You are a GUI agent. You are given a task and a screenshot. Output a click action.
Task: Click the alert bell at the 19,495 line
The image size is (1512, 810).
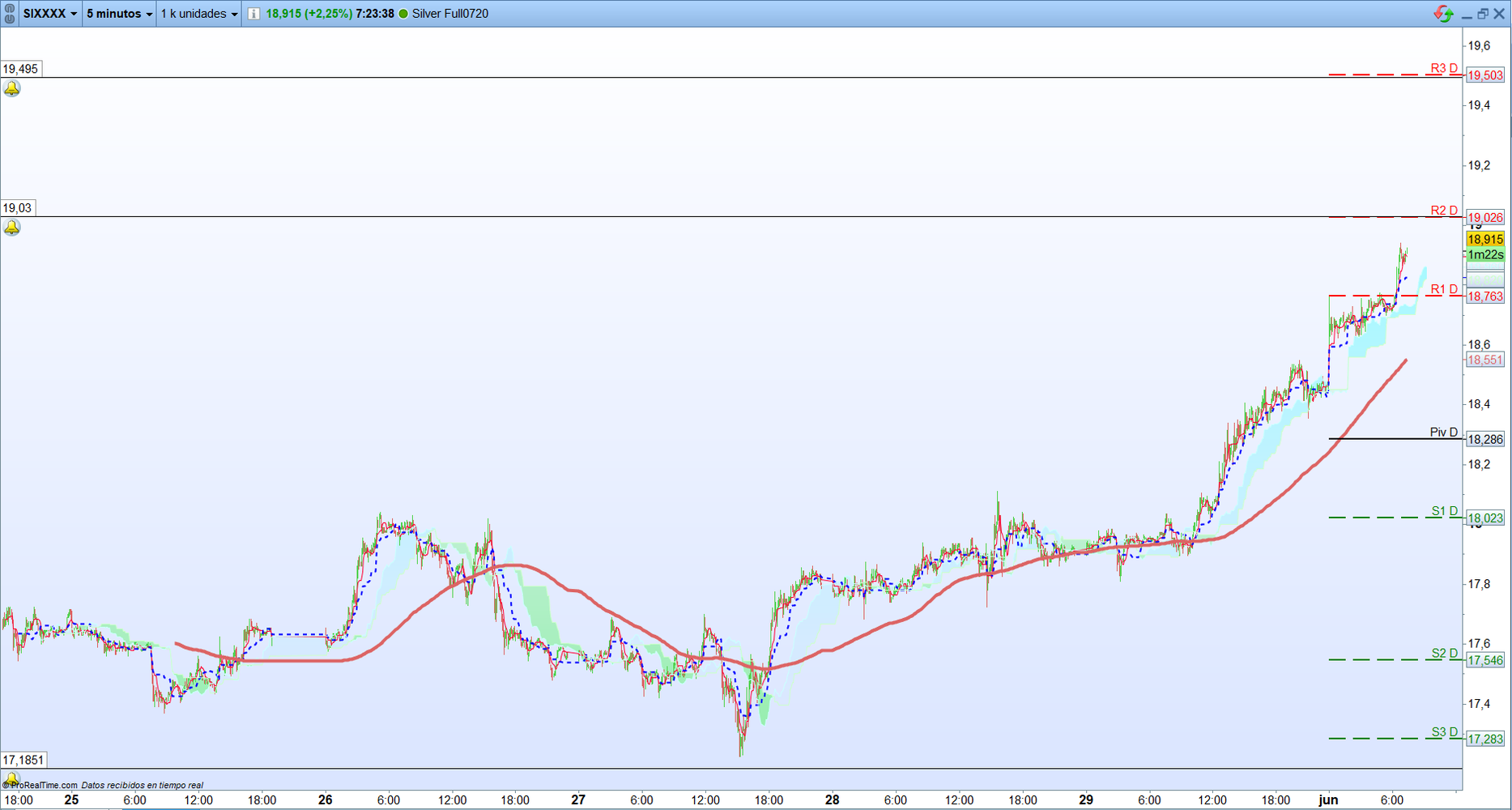12,88
